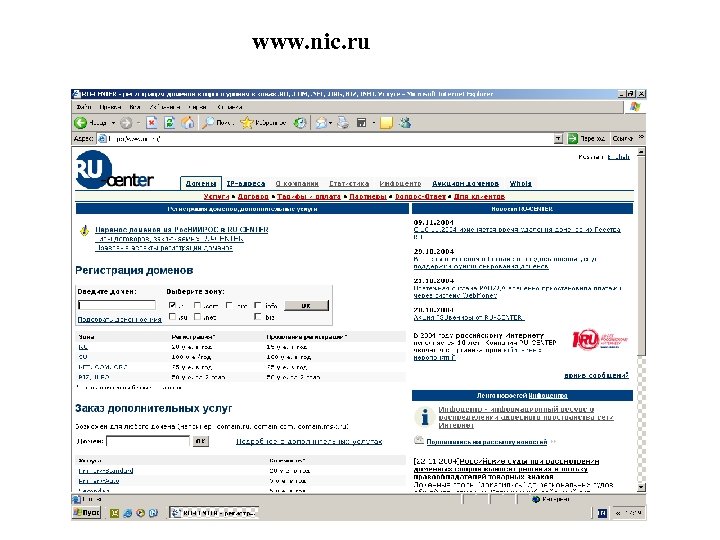Click the Forward arrow button in toolbar
720x540 pixels.
coord(126,123)
